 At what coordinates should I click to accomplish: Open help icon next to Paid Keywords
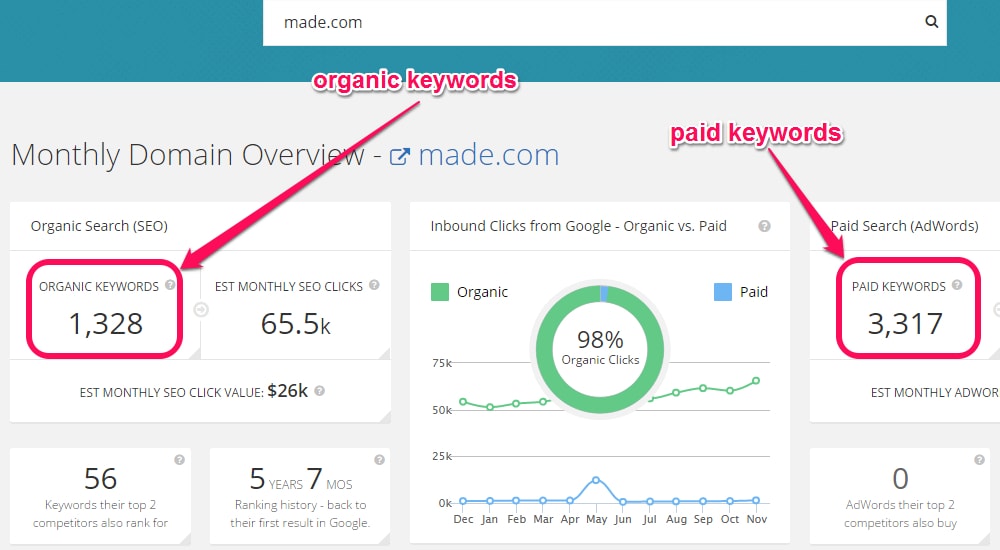tap(957, 285)
